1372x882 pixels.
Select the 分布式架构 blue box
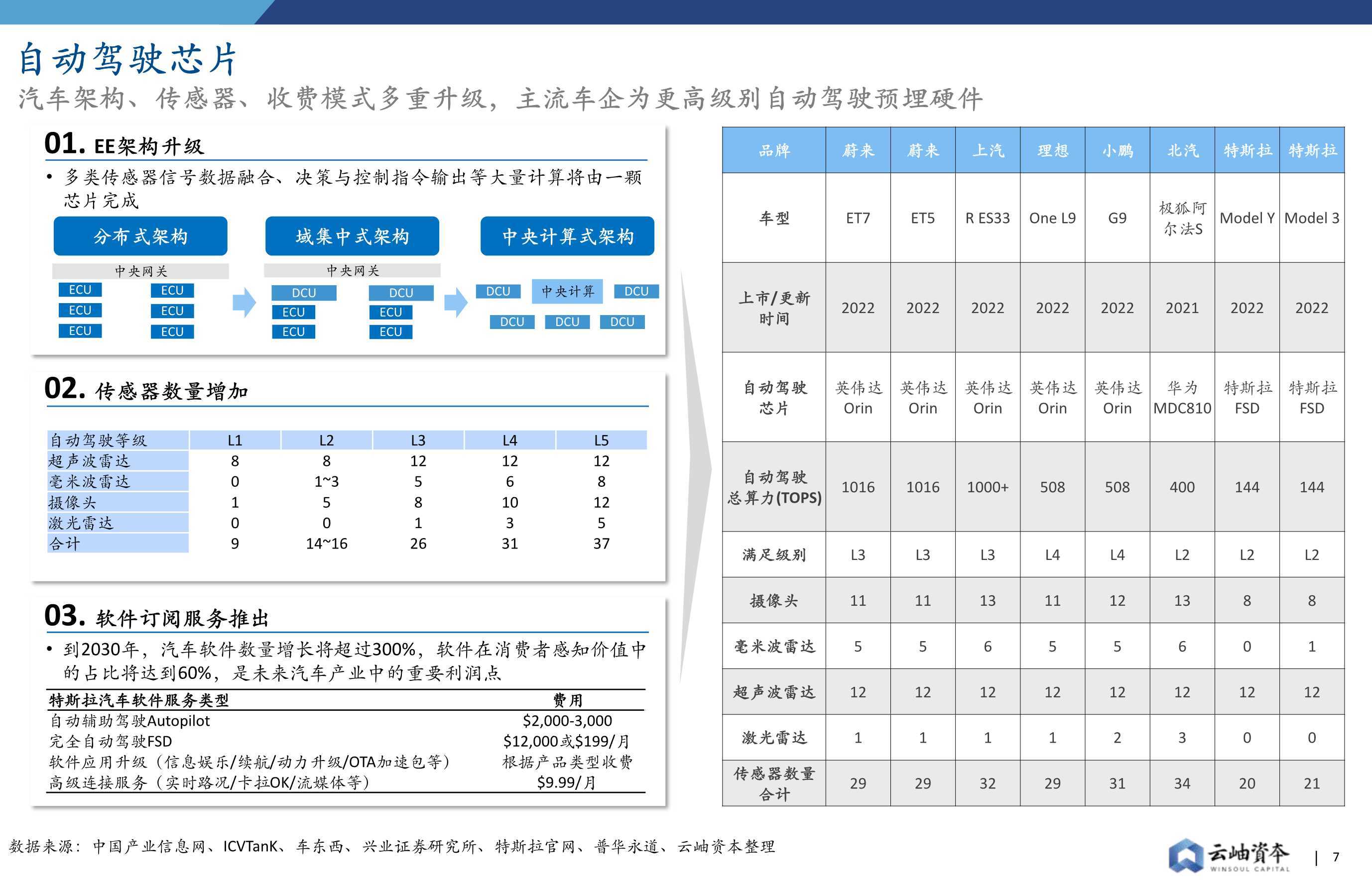pyautogui.click(x=140, y=236)
